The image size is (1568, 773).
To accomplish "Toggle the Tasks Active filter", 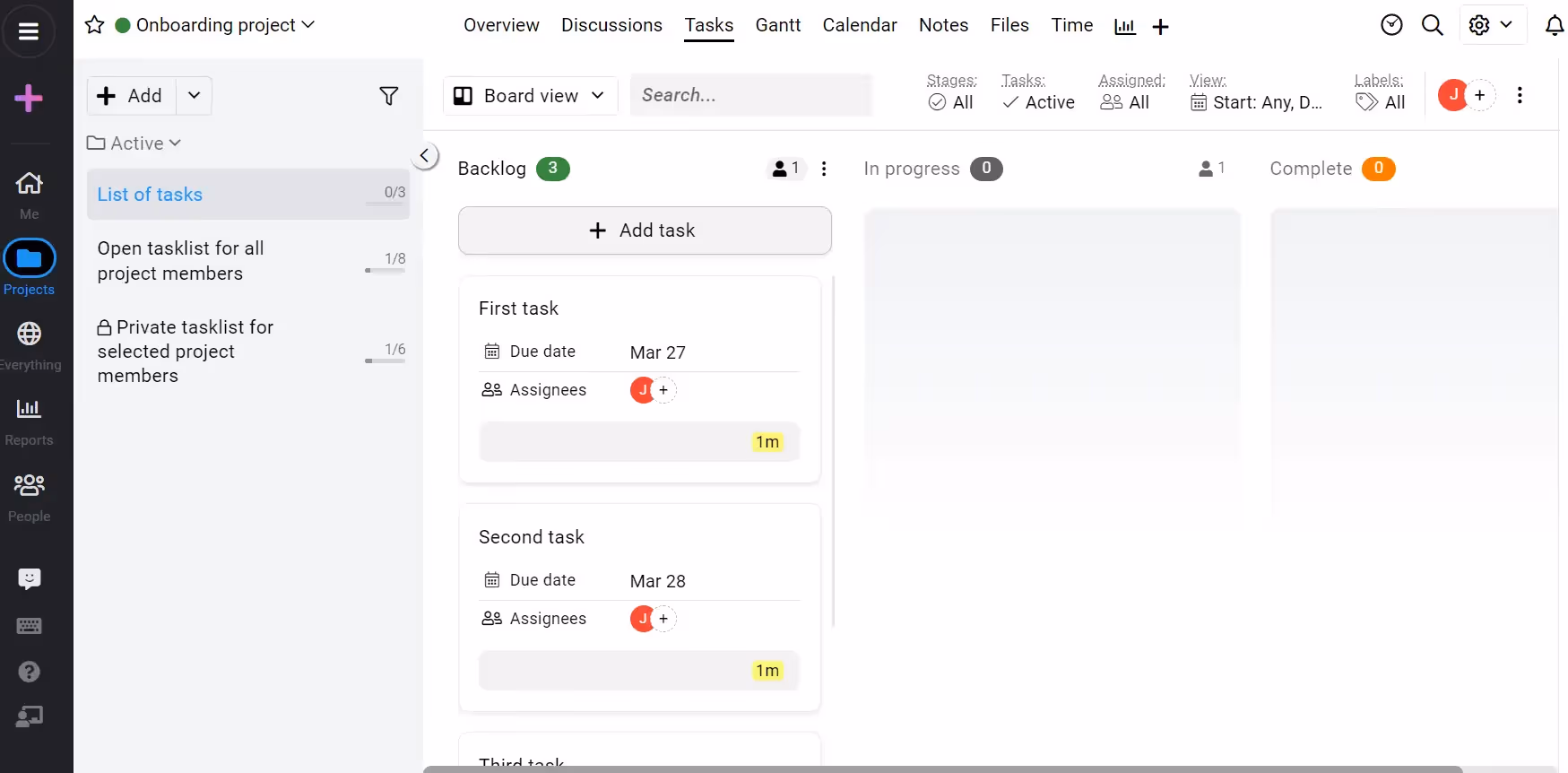I will coord(1038,102).
